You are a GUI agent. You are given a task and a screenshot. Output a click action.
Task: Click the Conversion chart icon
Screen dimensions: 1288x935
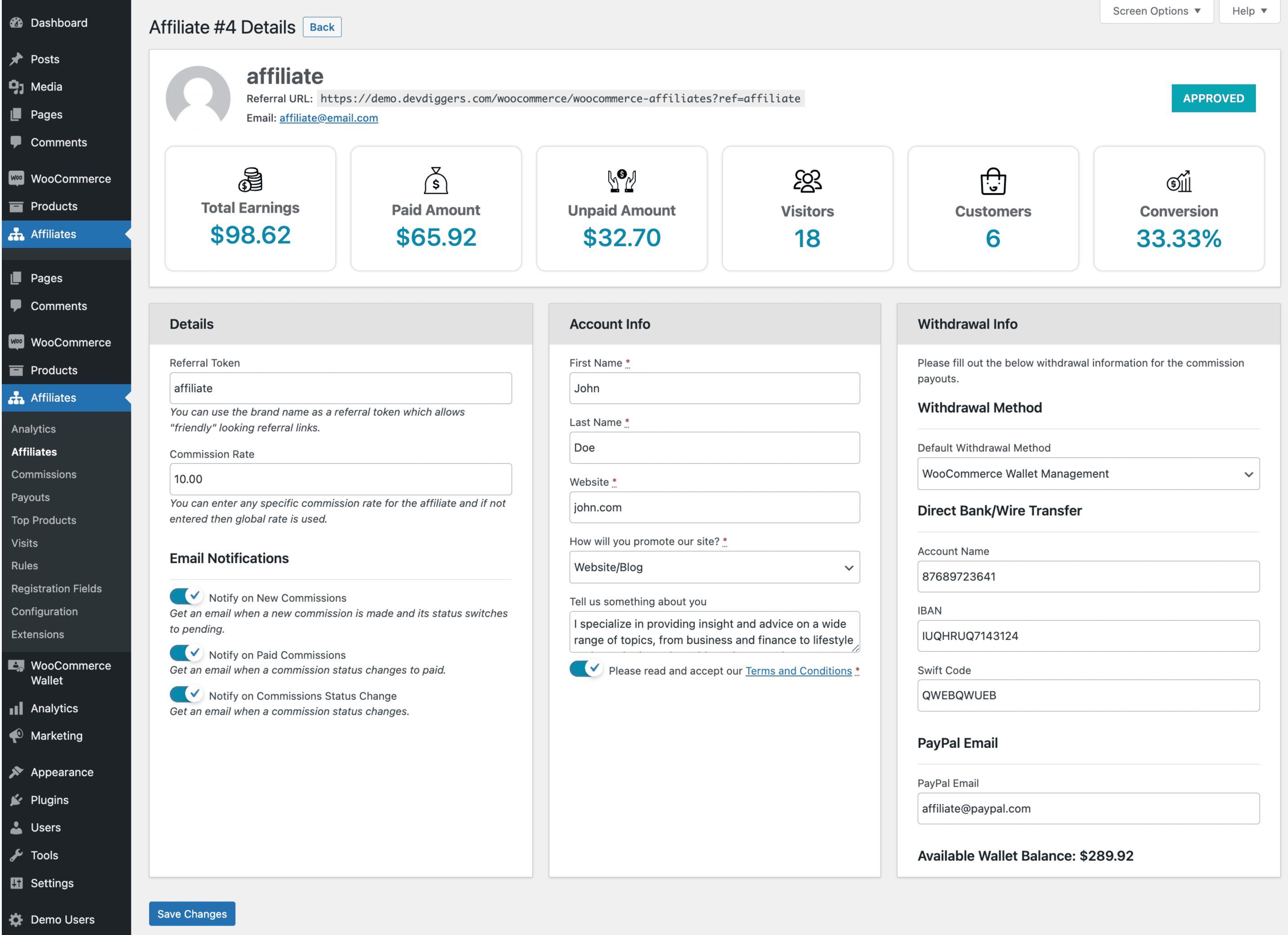1178,181
